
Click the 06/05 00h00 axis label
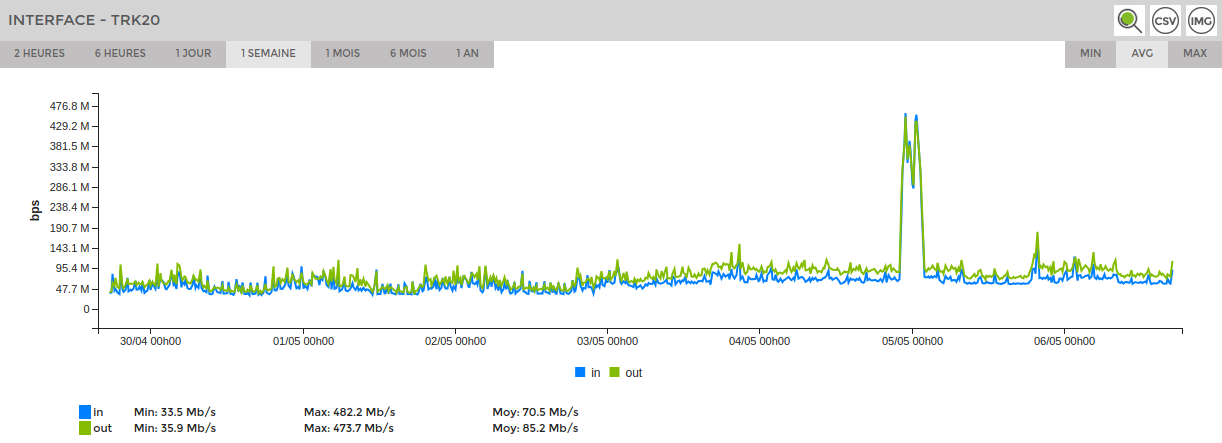(1064, 341)
